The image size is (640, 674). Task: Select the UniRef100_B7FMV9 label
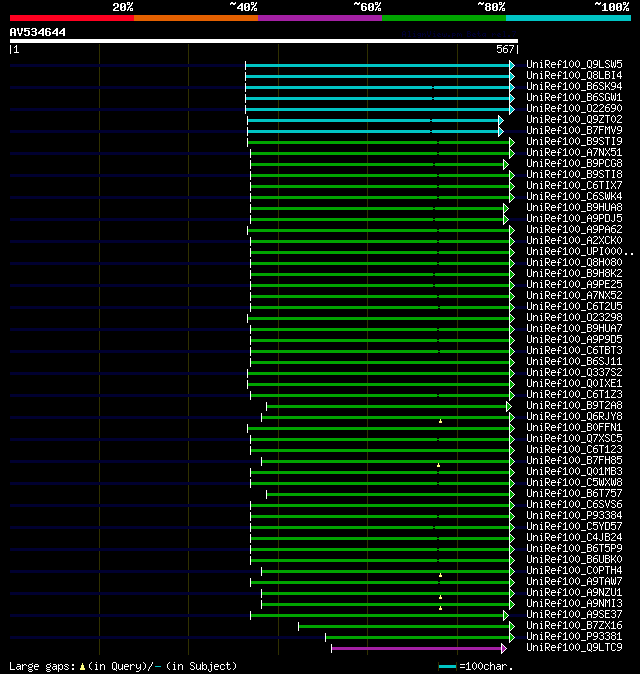[574, 130]
